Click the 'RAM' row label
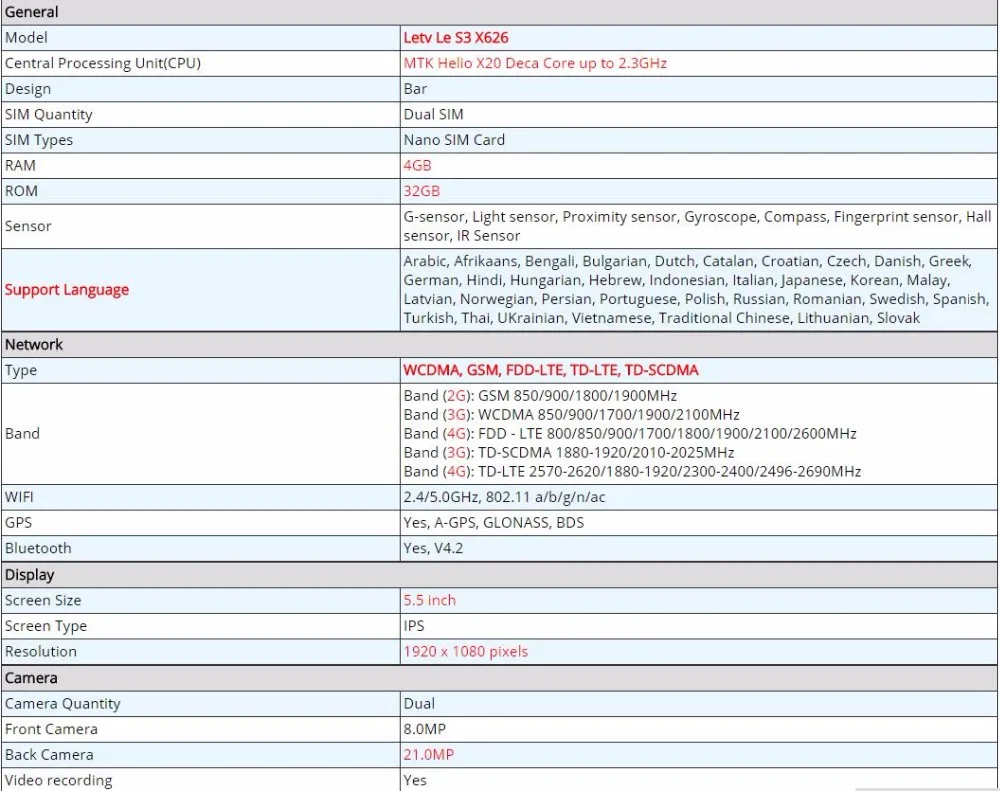The image size is (1000, 791). point(20,165)
